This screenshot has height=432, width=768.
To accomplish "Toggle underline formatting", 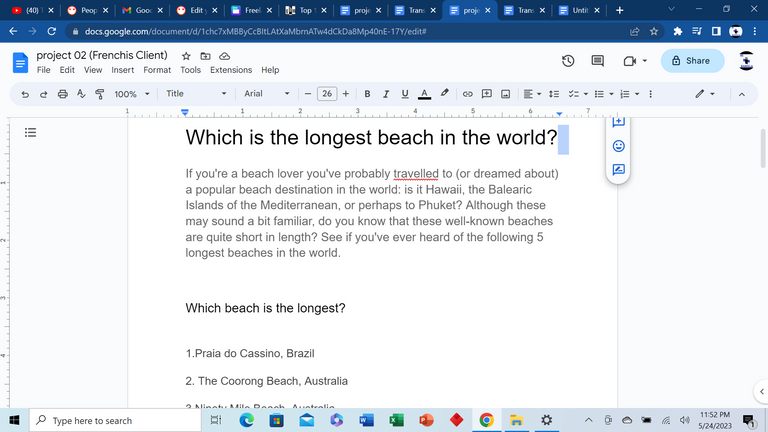I will tap(405, 94).
